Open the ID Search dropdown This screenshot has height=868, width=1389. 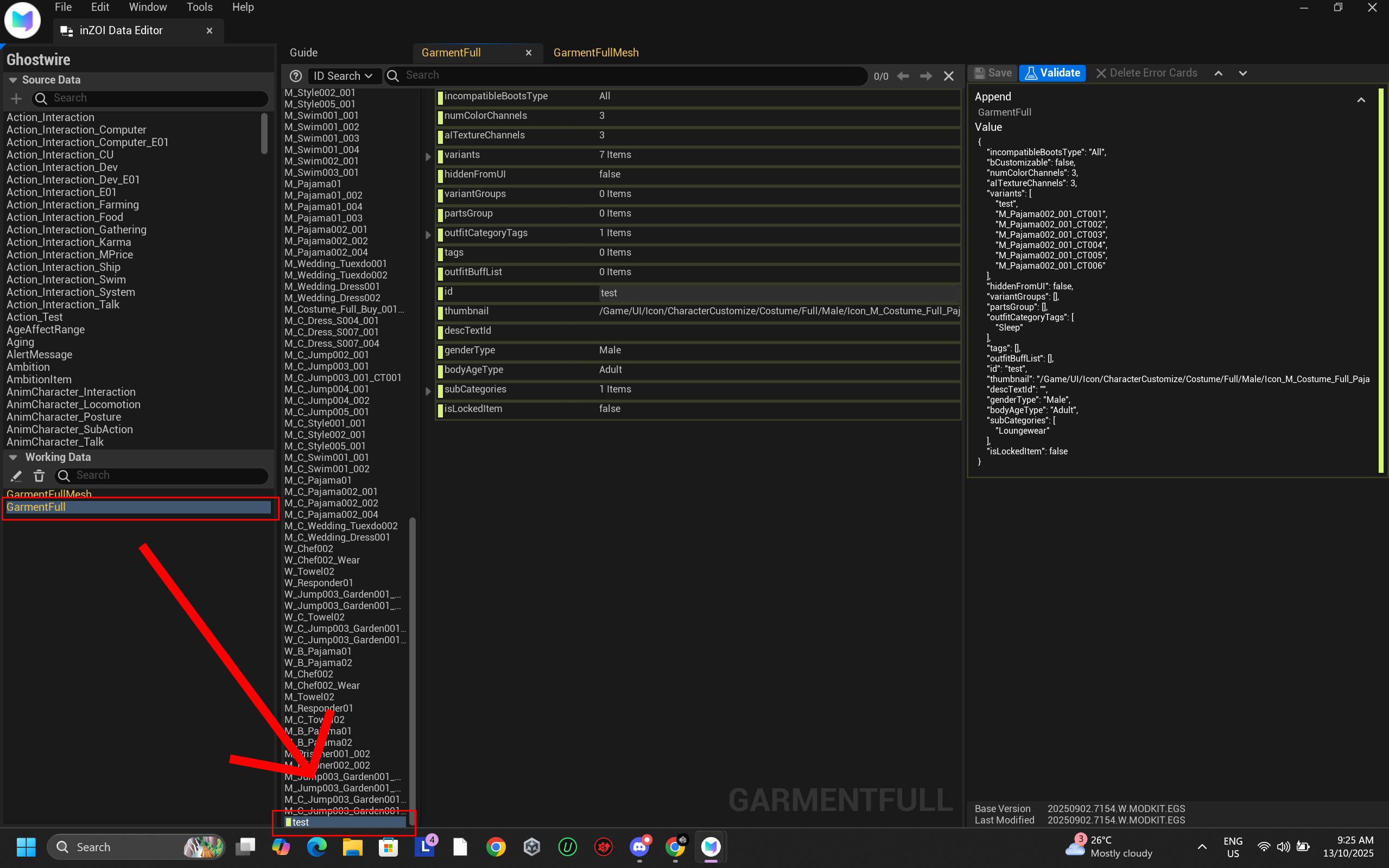[343, 76]
